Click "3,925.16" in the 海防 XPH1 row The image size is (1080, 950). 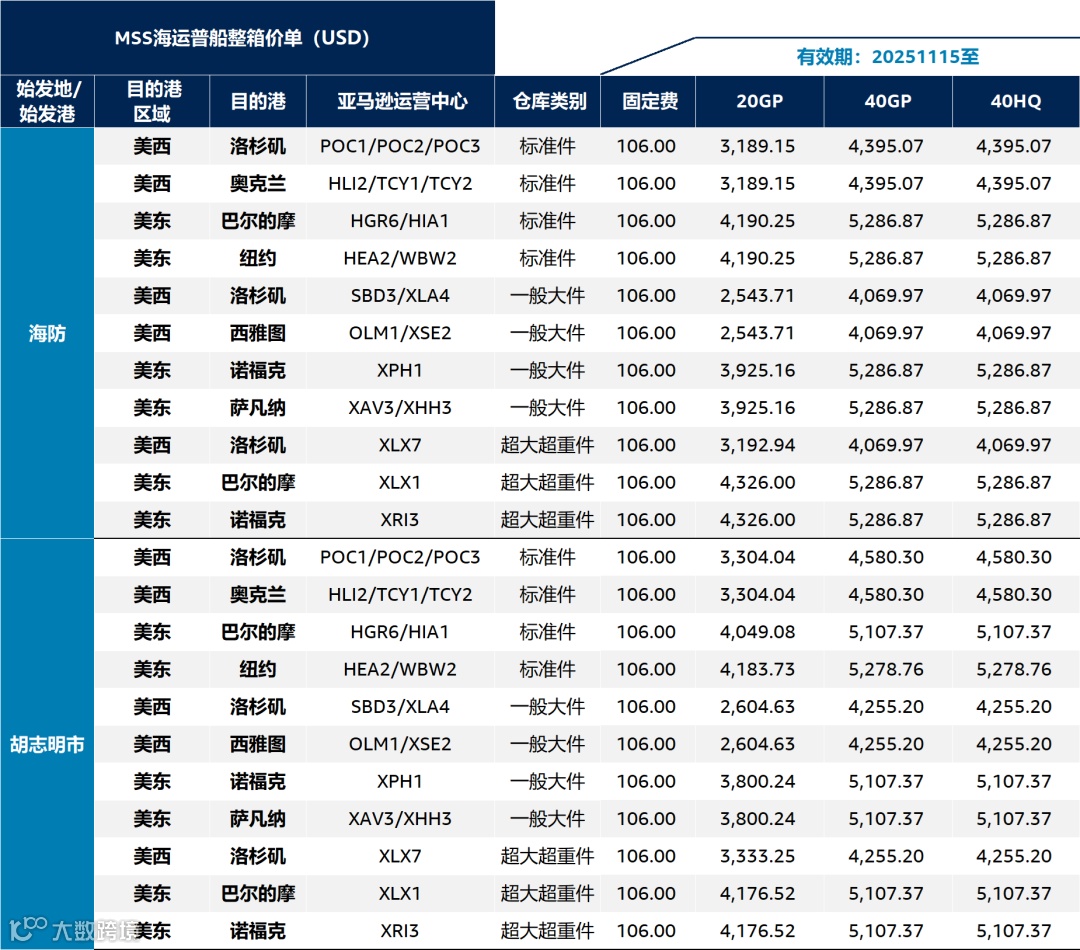(758, 370)
